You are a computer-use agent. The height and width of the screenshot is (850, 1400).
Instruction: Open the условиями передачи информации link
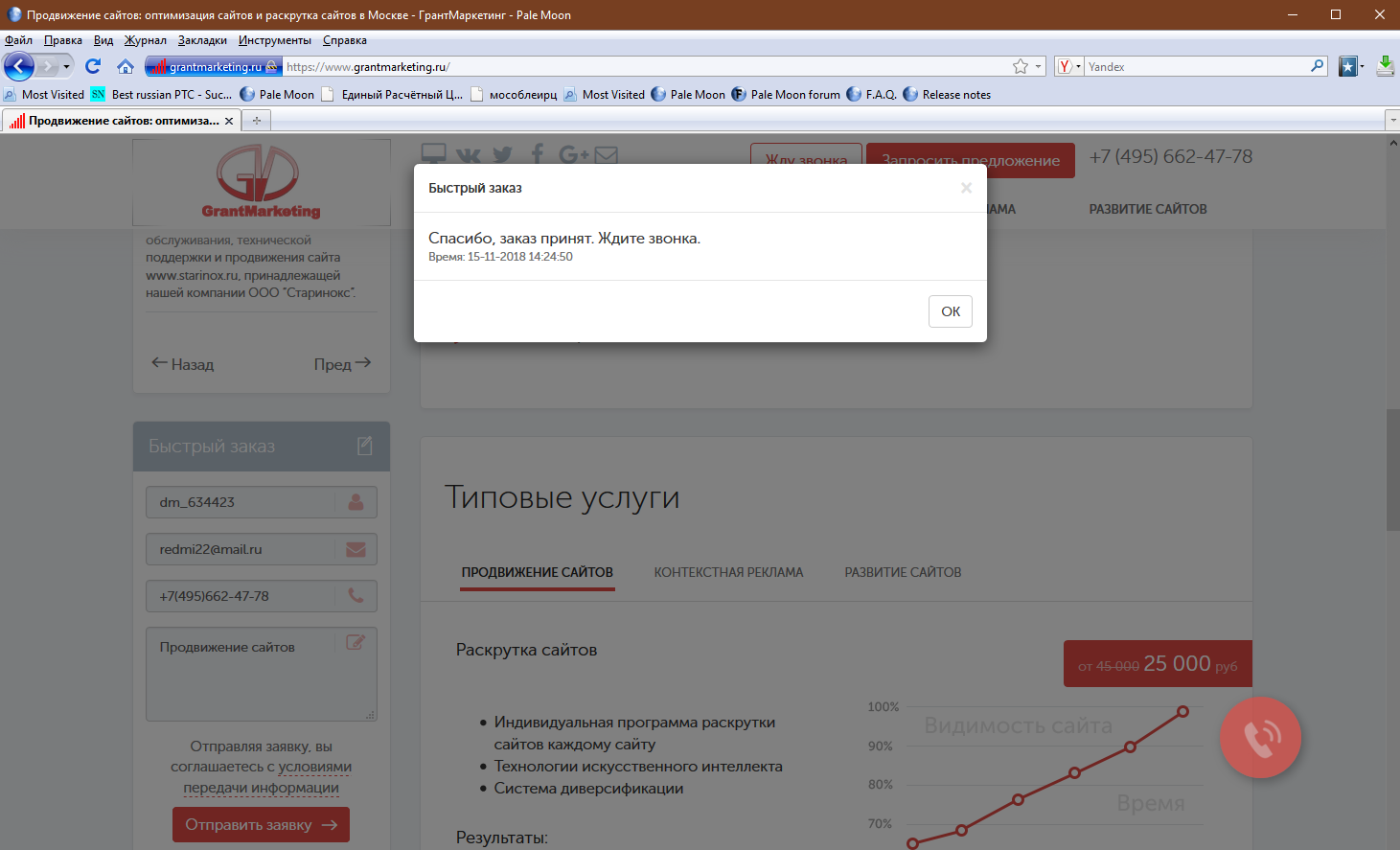click(x=267, y=777)
